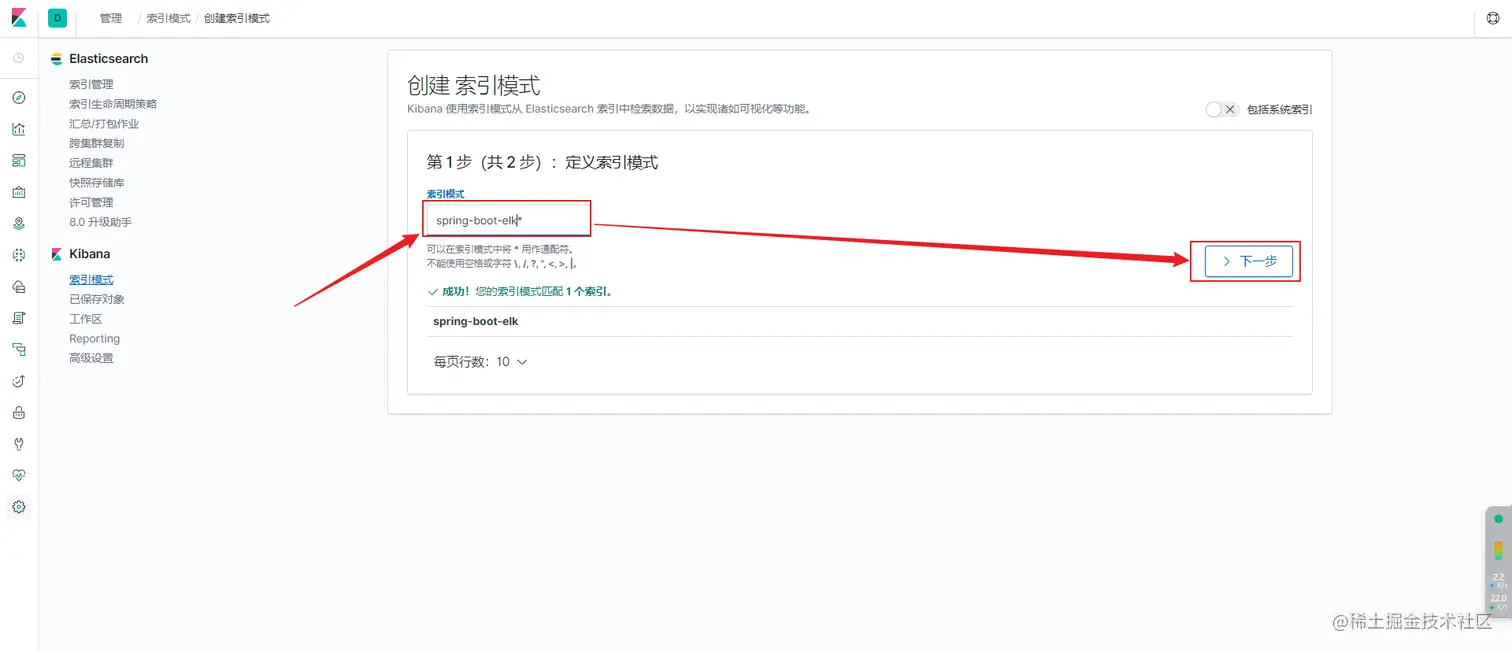
Task: Open the space selector avatar D
Action: pos(57,18)
